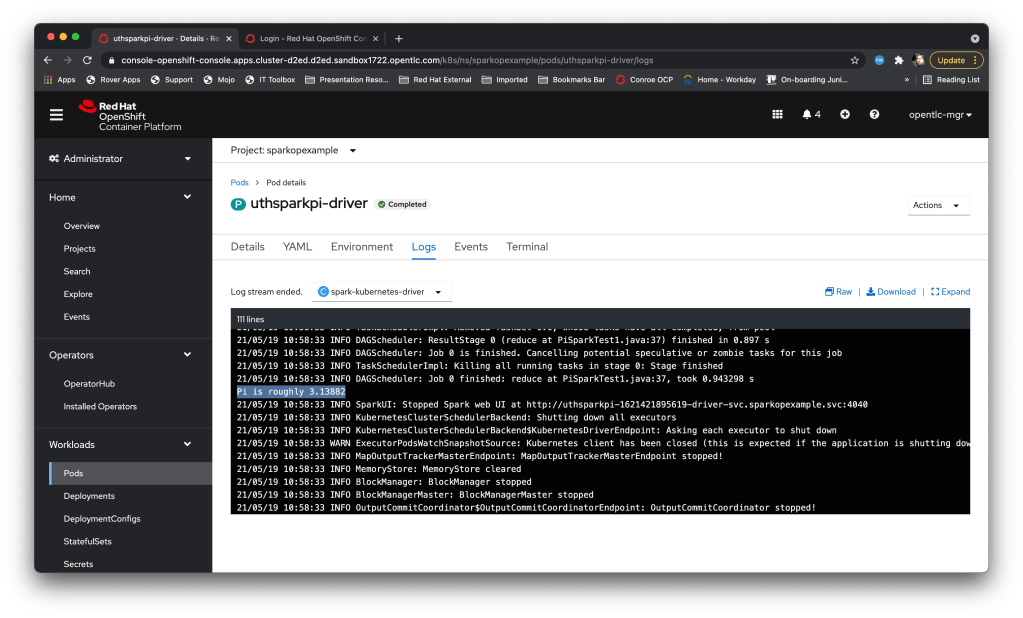
Task: Open the Raw log view
Action: (838, 292)
